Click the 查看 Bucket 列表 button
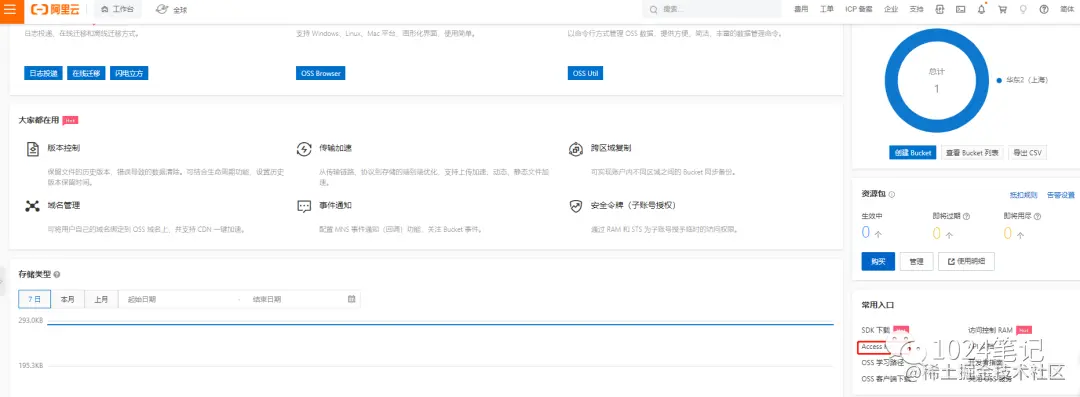Image resolution: width=1080 pixels, height=397 pixels. click(x=972, y=152)
